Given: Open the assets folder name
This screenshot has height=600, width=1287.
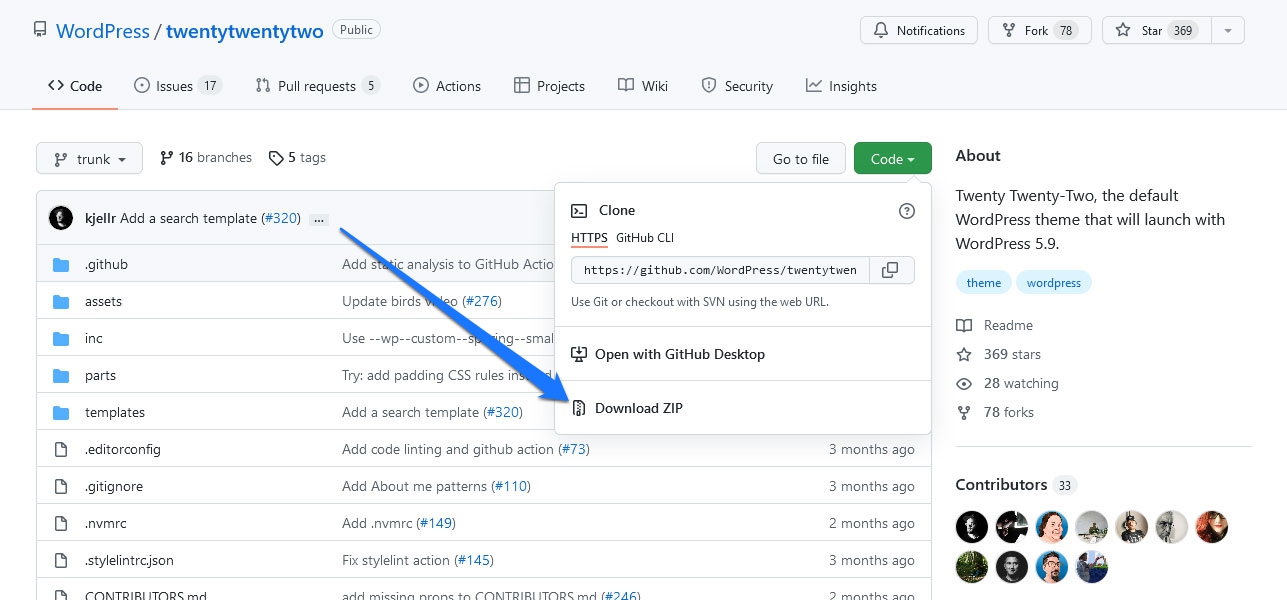Looking at the screenshot, I should pos(103,302).
